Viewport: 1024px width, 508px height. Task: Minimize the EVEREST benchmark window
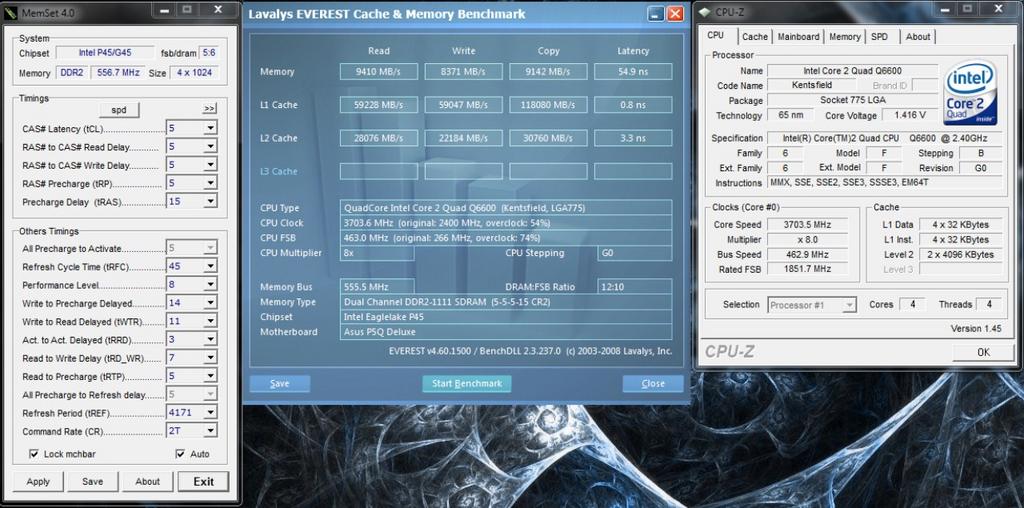point(657,14)
